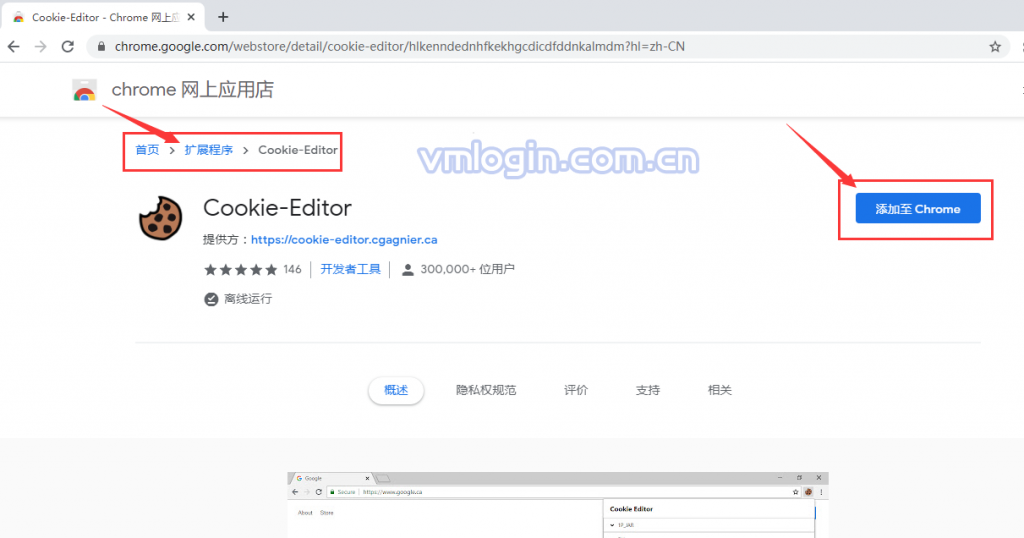1024x538 pixels.
Task: Go back using the browser back arrow
Action: coord(13,46)
